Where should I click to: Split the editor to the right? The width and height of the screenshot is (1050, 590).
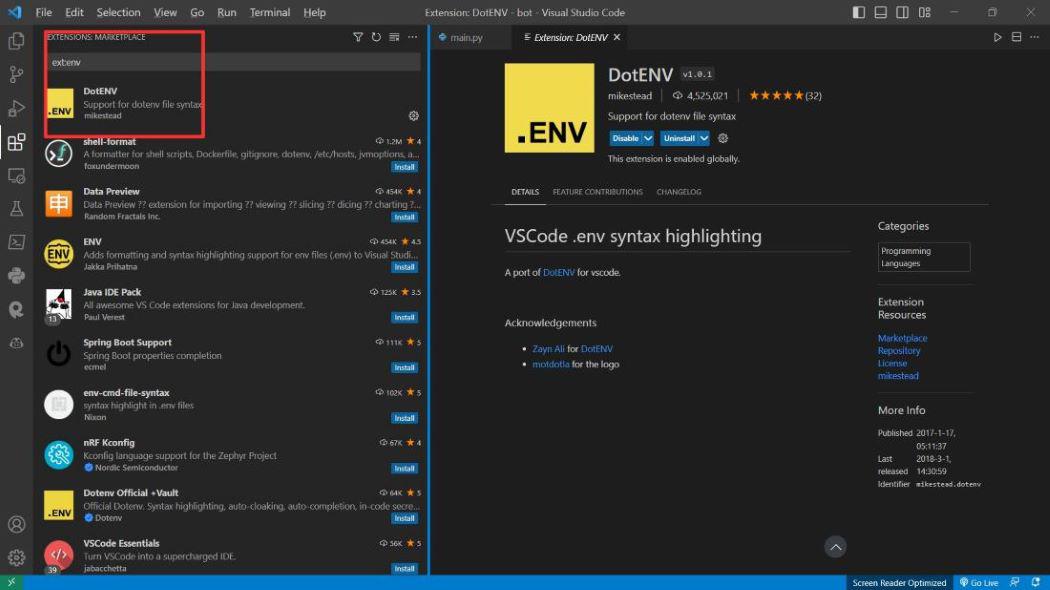[1016, 37]
